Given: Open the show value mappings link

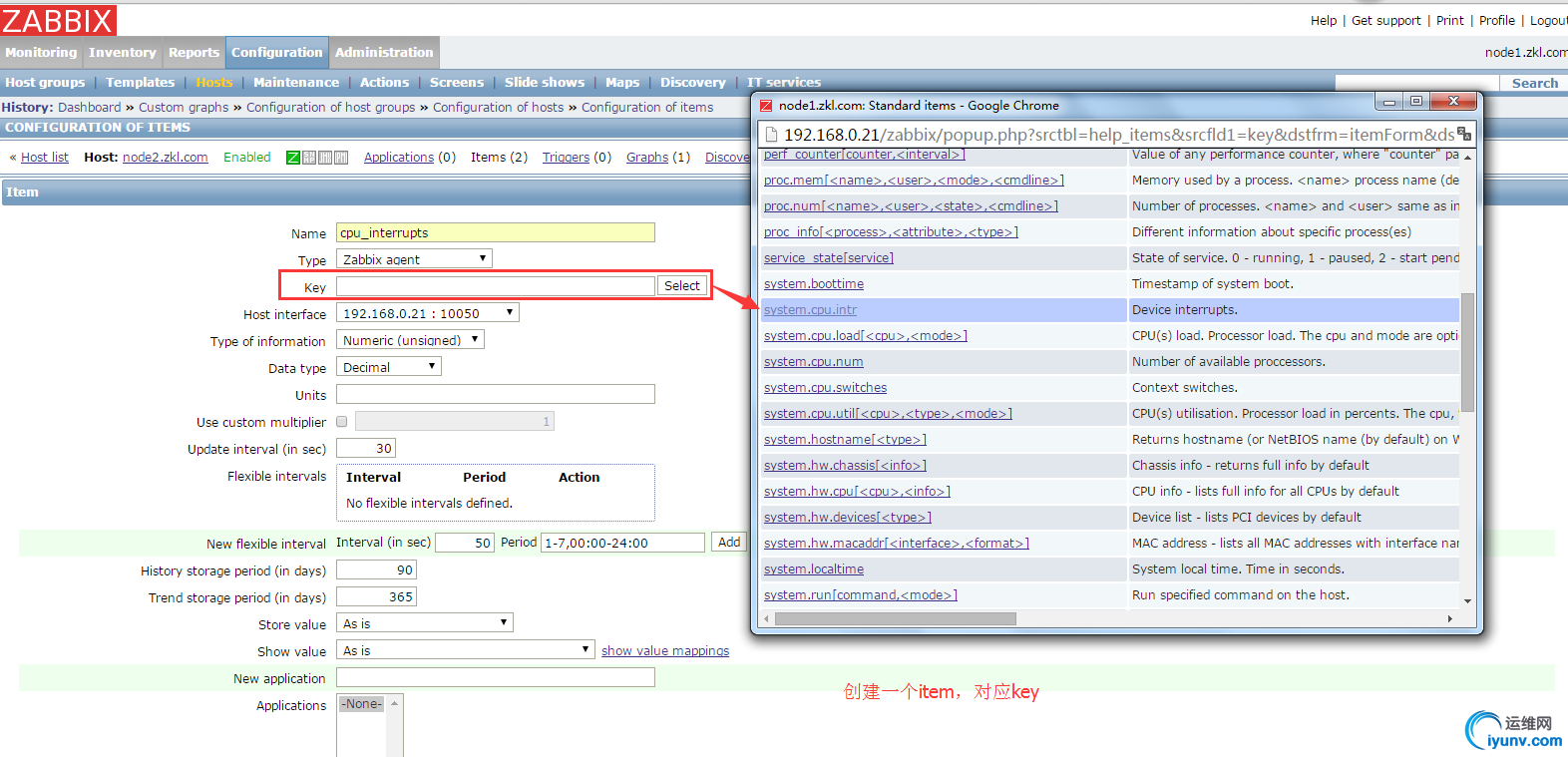Looking at the screenshot, I should point(664,651).
